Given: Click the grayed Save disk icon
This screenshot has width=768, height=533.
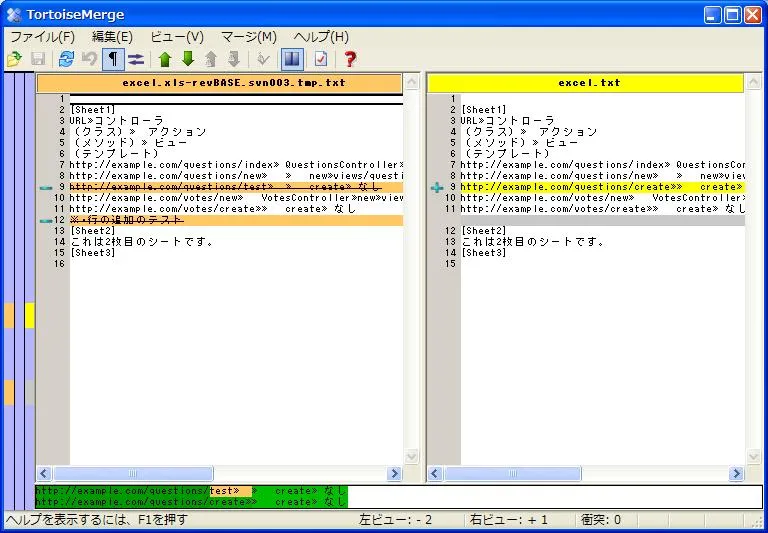Looking at the screenshot, I should click(38, 59).
